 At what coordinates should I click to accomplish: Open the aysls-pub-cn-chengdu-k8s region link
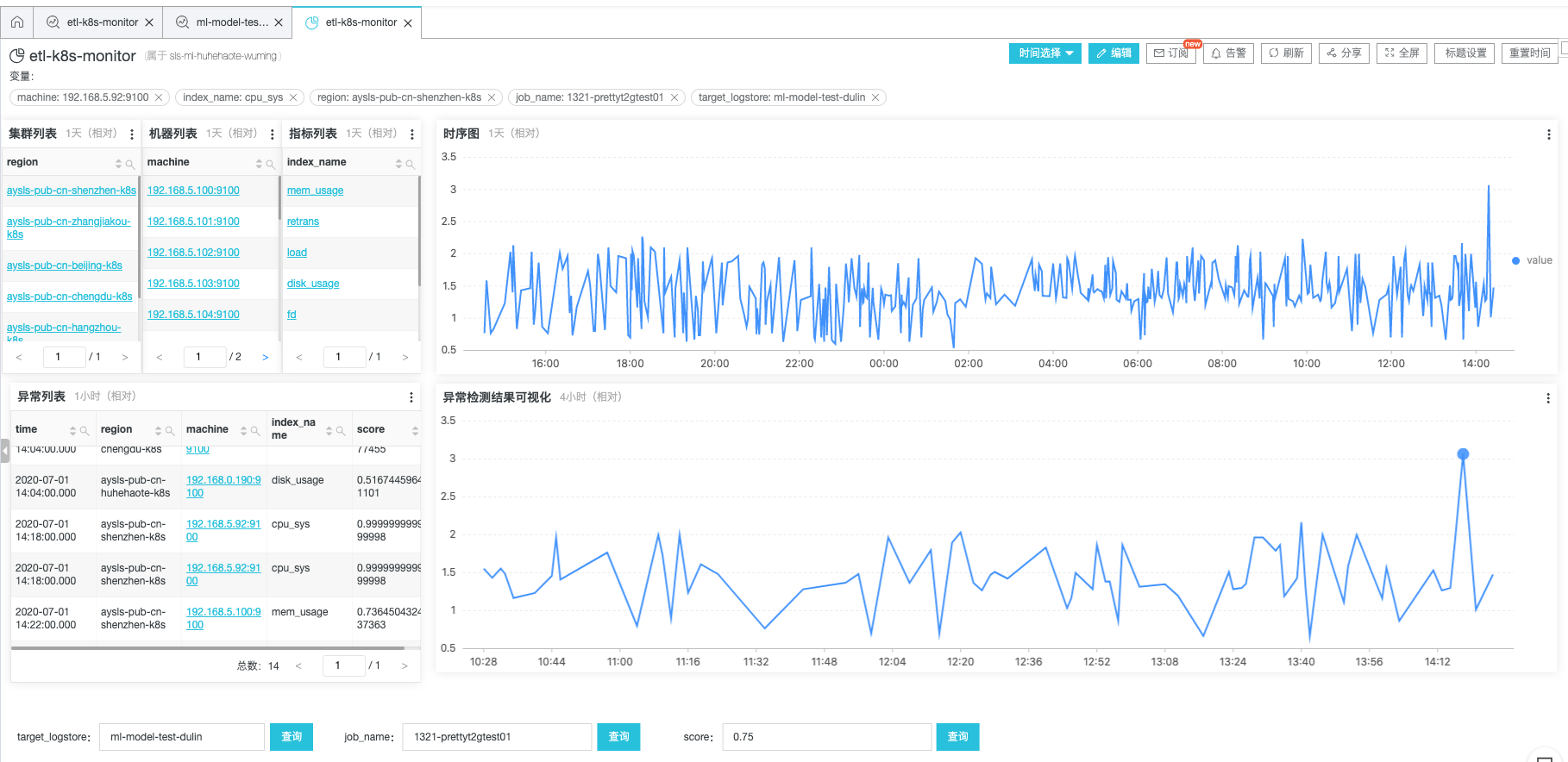70,297
